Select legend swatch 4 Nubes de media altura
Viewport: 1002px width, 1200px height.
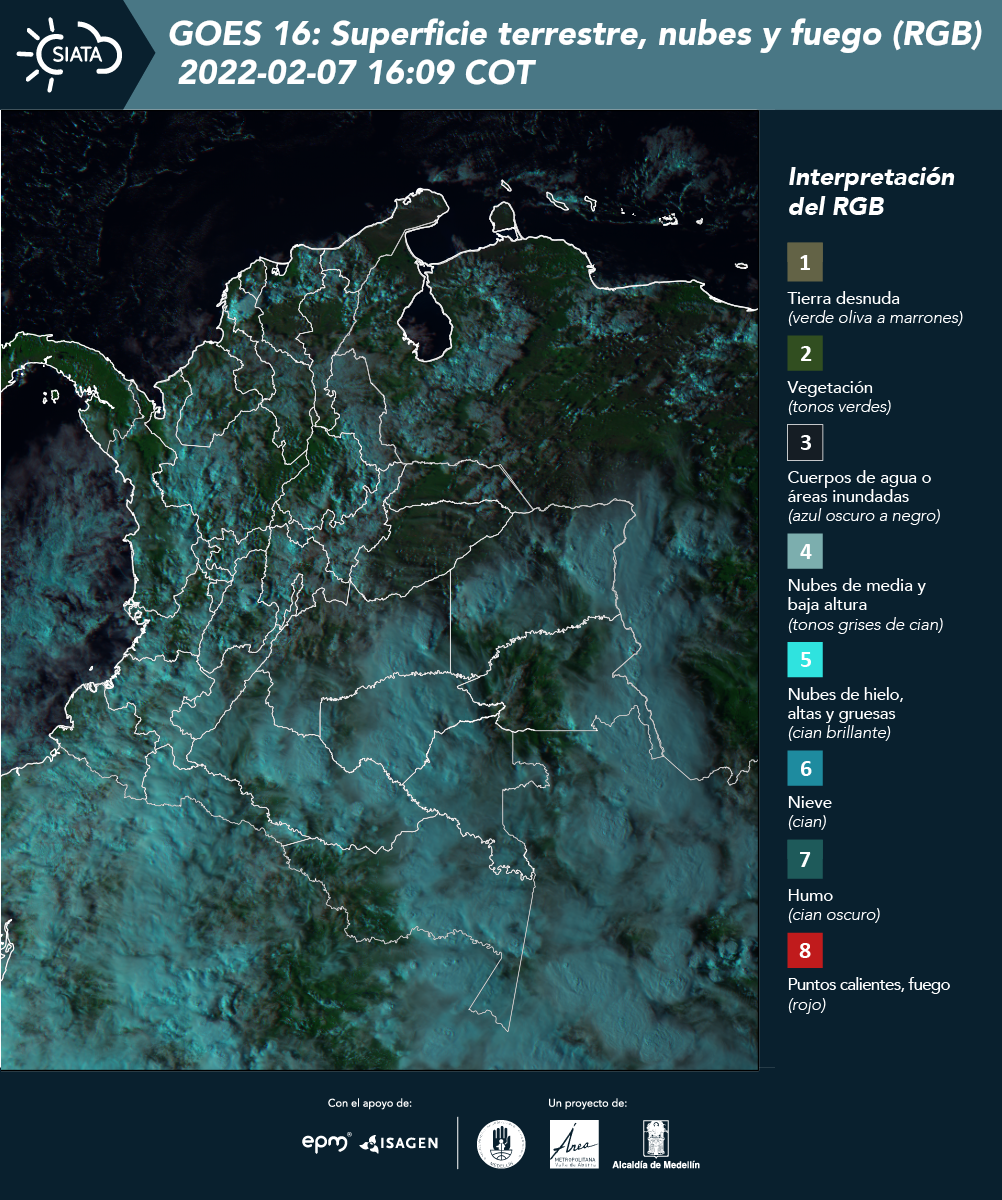805,550
